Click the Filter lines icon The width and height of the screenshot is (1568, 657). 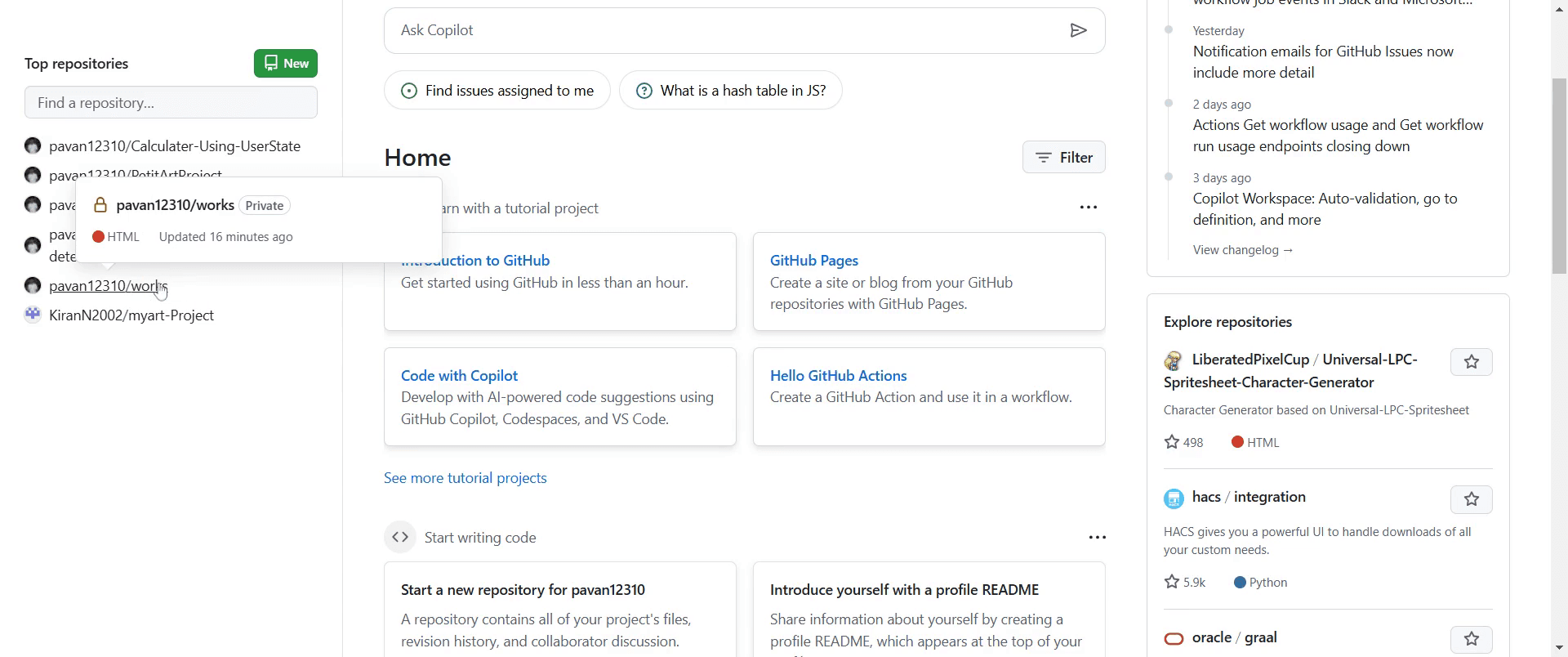[x=1043, y=158]
